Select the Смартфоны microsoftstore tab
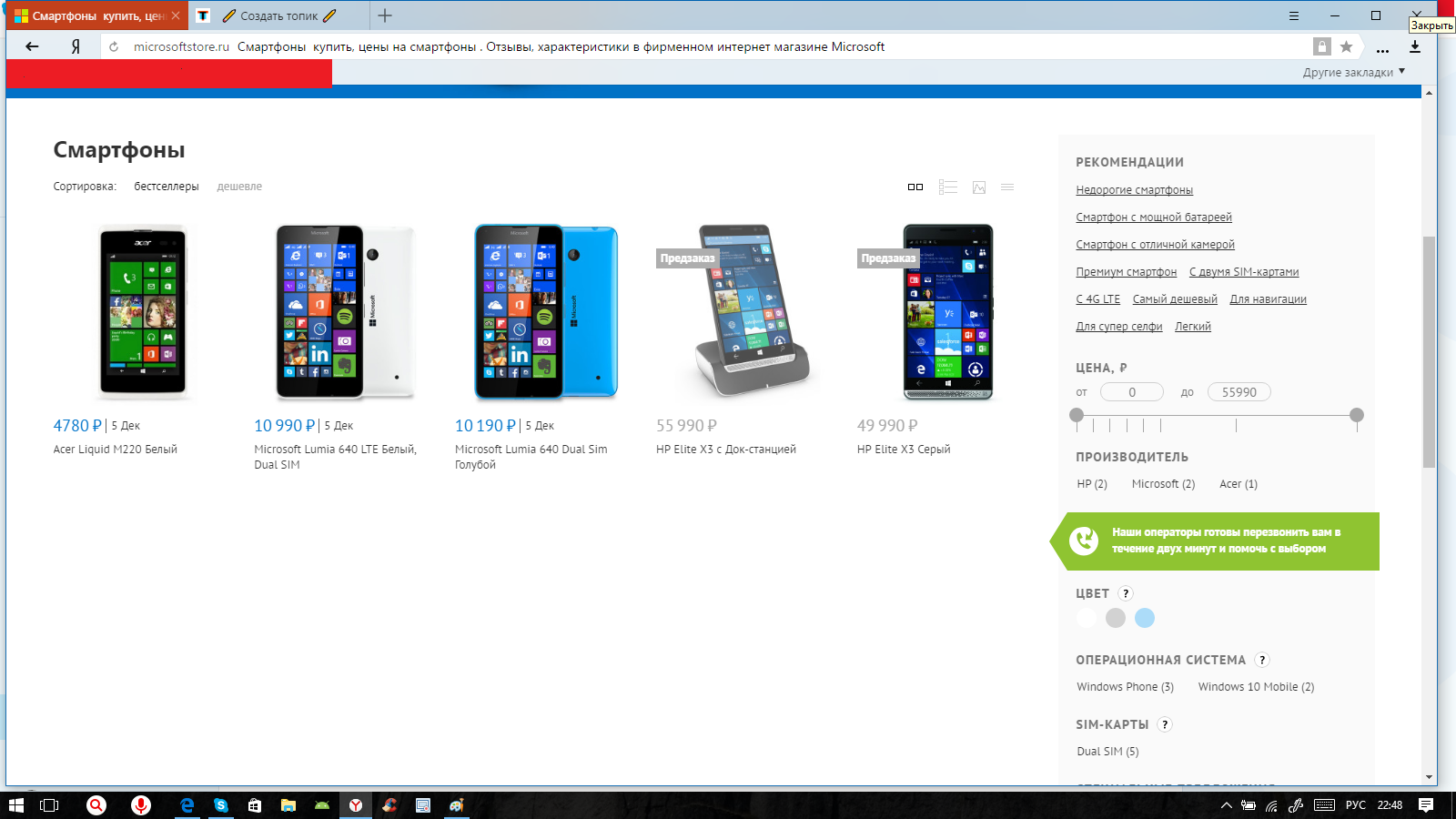The image size is (1456, 819). [x=98, y=15]
